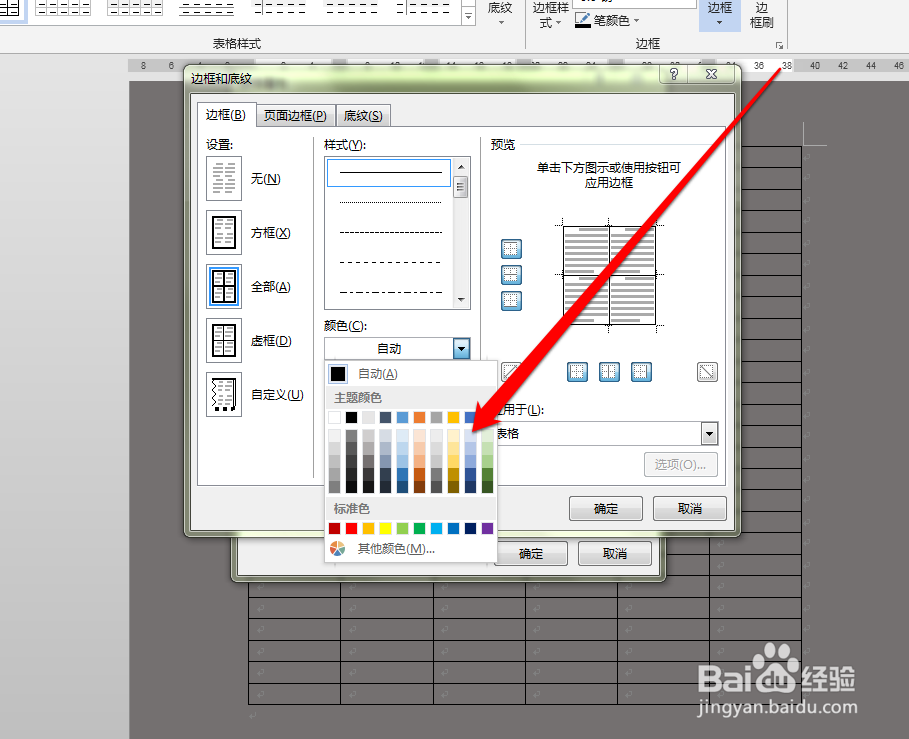Switch to the 底纹(S) tab
909x739 pixels.
363,116
